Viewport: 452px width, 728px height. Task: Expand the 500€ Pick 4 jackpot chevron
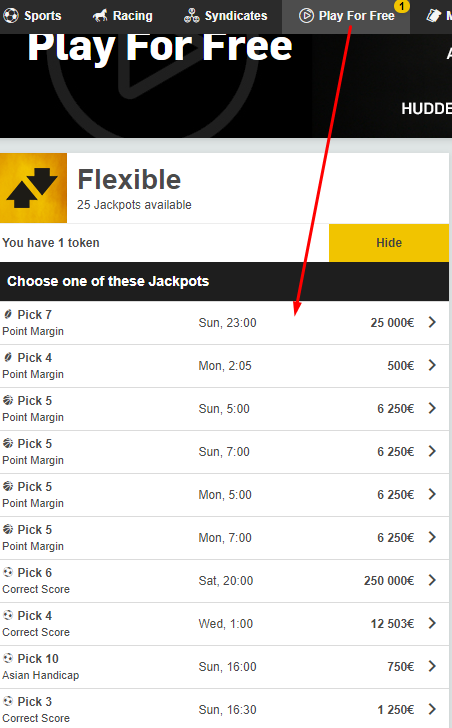point(432,365)
